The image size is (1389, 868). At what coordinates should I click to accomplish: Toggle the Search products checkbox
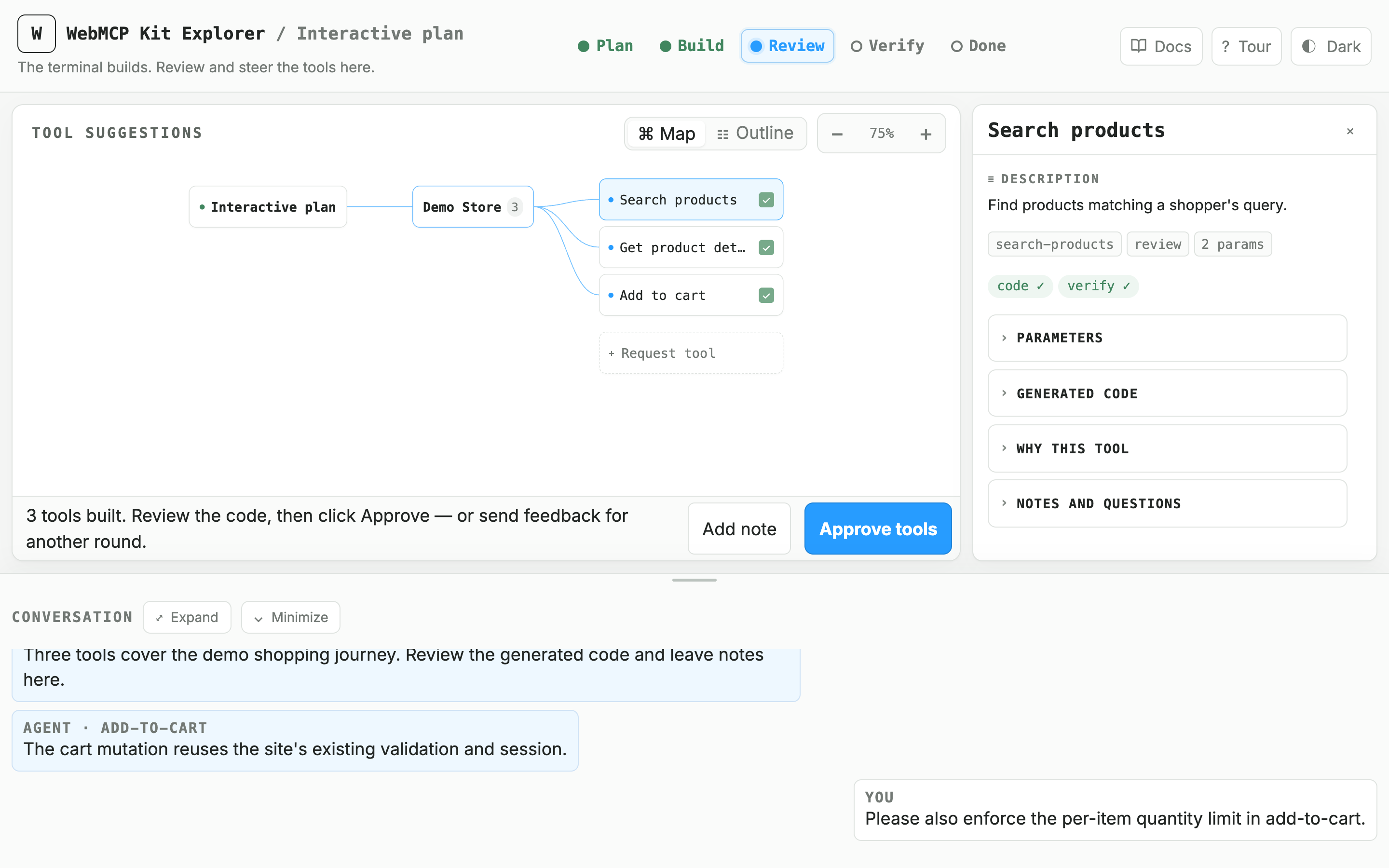coord(766,200)
